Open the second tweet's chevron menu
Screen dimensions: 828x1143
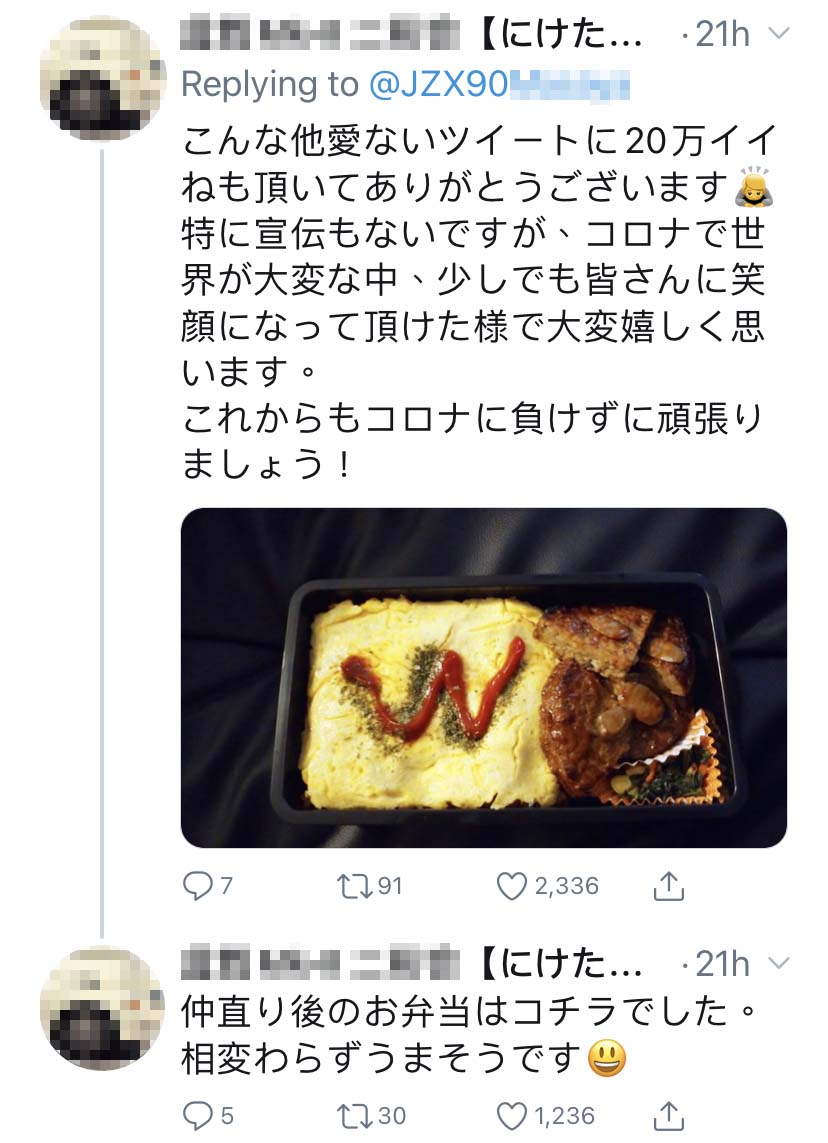point(779,964)
